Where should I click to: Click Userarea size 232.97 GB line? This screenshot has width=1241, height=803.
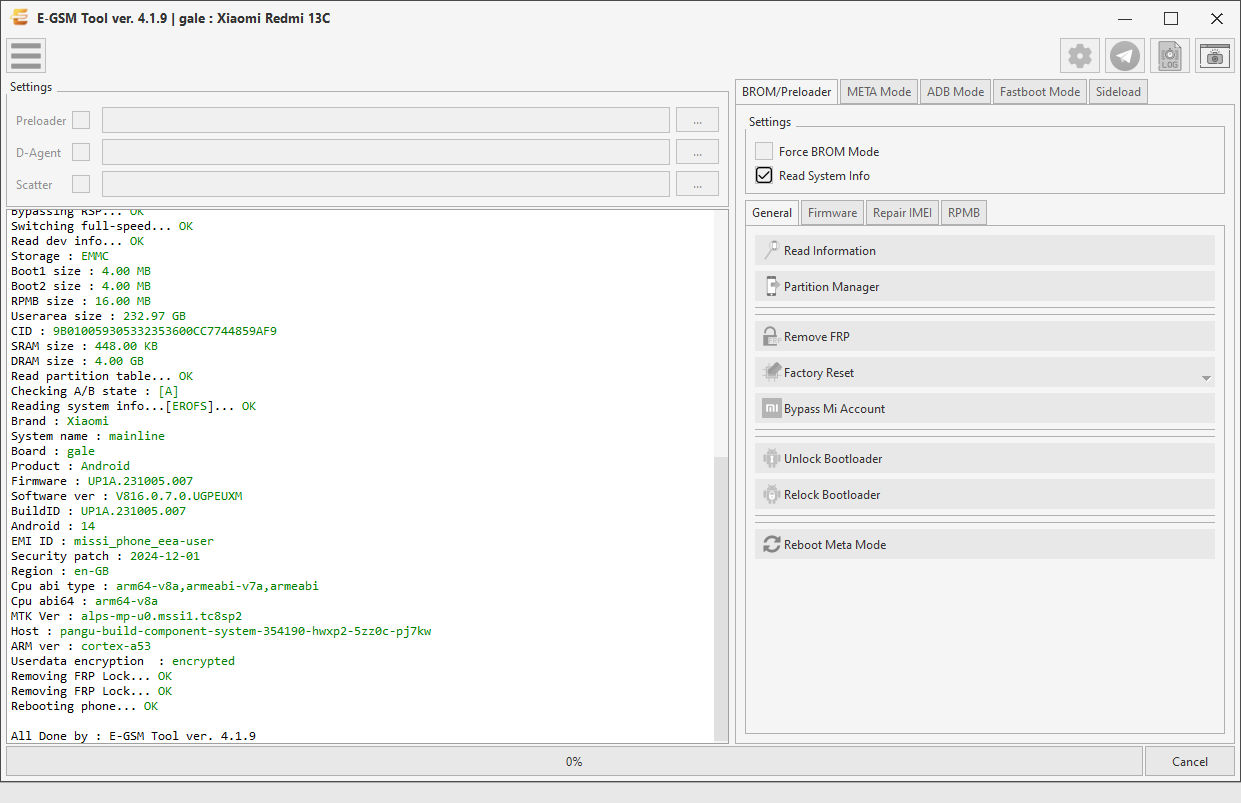pos(98,316)
